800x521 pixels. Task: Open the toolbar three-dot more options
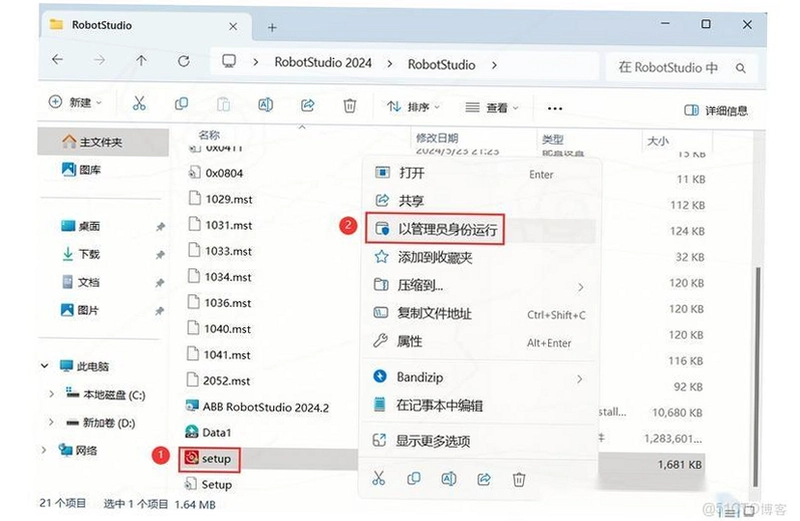555,108
